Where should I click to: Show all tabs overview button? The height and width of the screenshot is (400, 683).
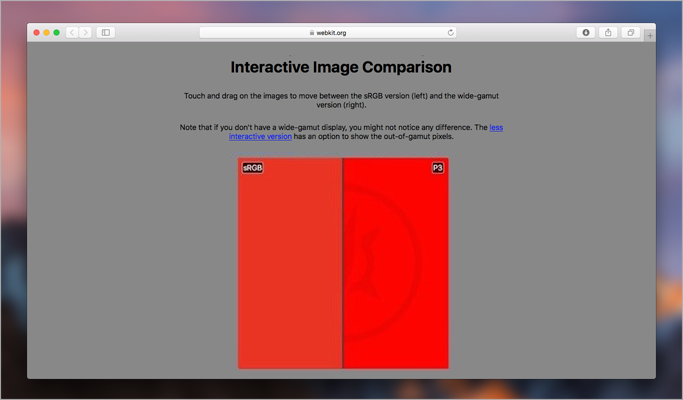[x=630, y=33]
